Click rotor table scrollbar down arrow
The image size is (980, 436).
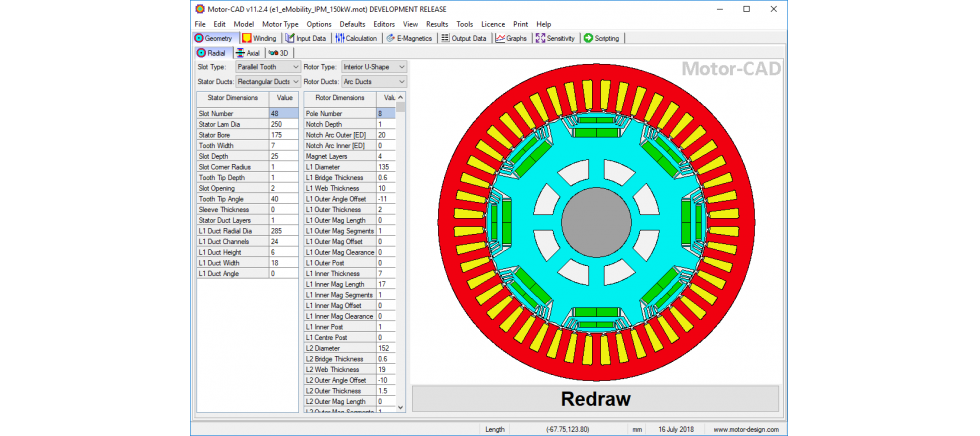point(401,407)
